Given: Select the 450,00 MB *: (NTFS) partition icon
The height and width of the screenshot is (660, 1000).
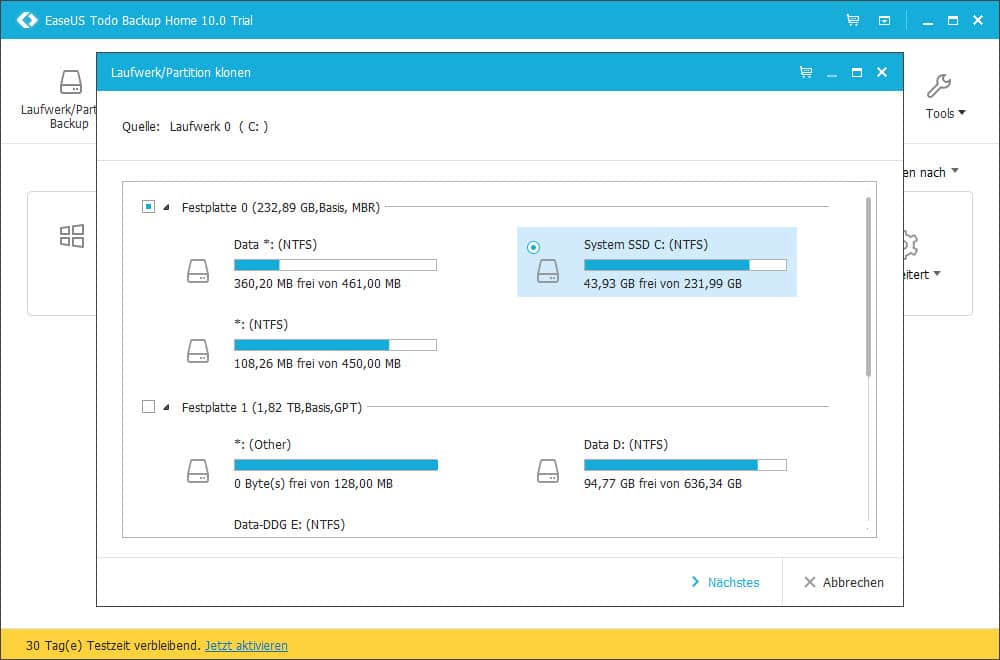Looking at the screenshot, I should [x=198, y=351].
